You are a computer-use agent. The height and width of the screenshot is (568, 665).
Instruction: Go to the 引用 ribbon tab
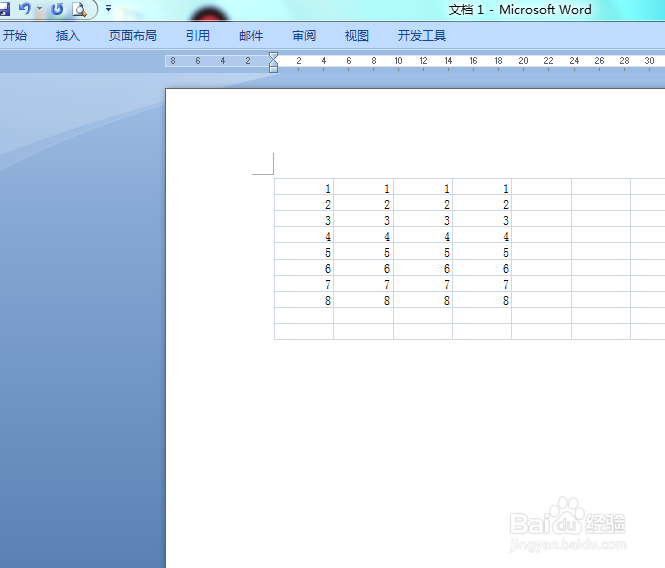click(198, 36)
